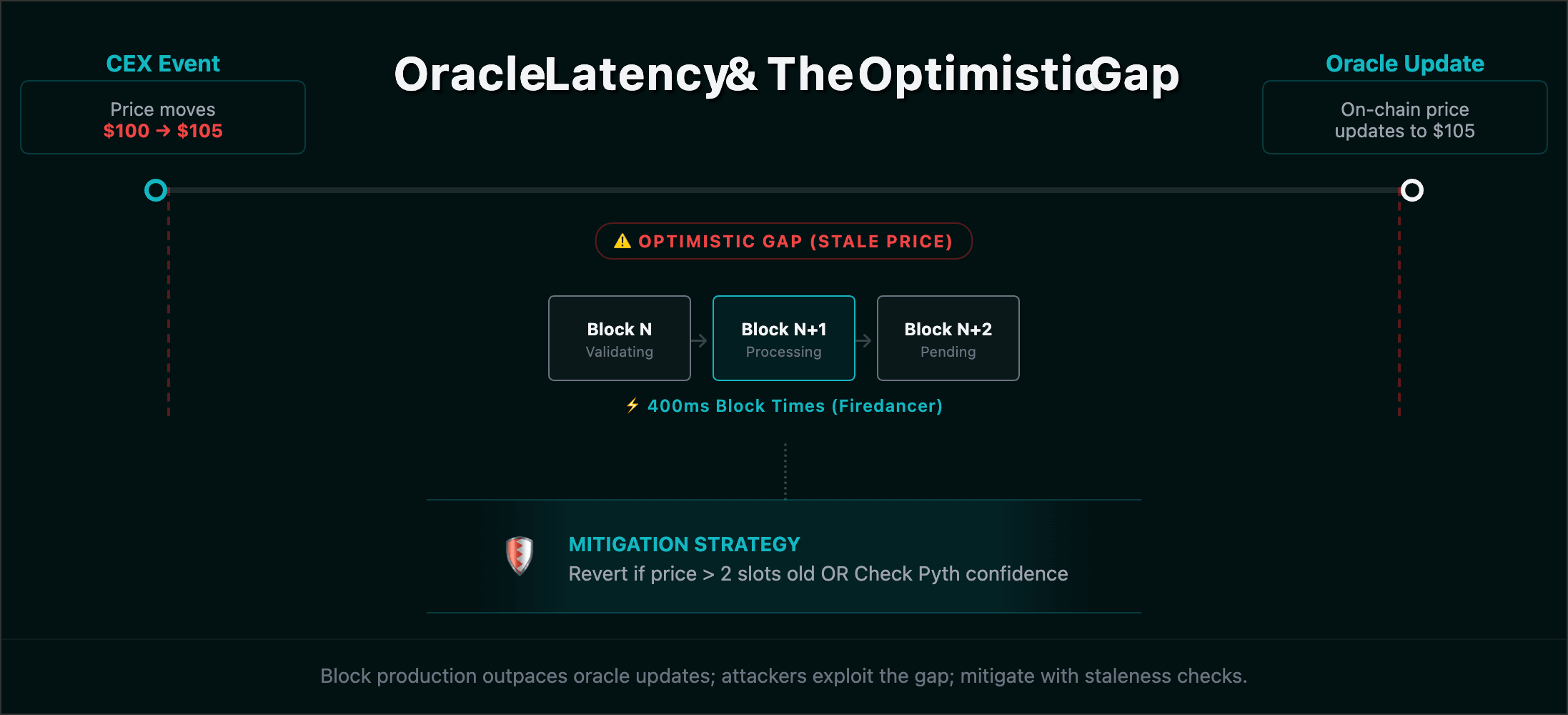Image resolution: width=1568 pixels, height=715 pixels.
Task: Click the Block N Validating box
Action: pyautogui.click(x=619, y=338)
